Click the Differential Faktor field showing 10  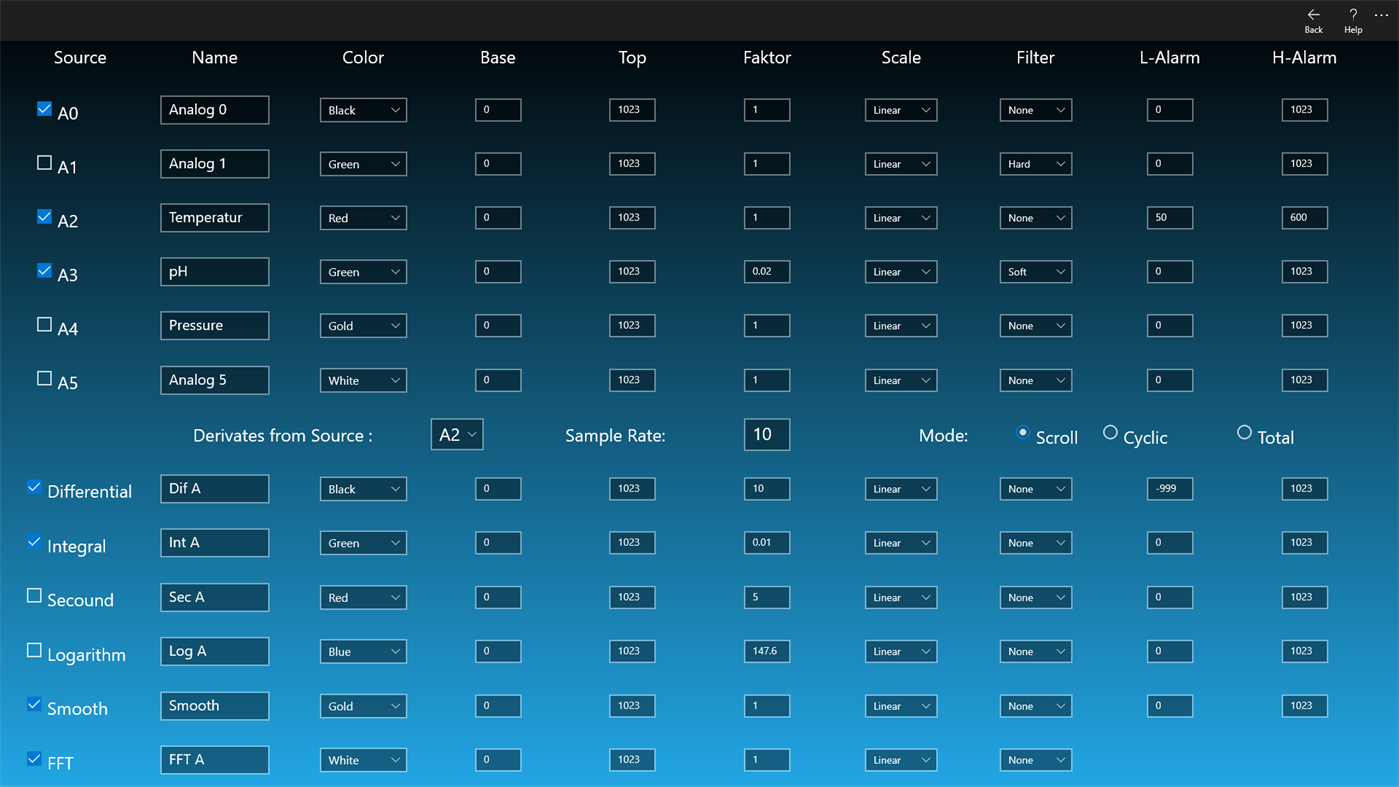[x=767, y=489]
